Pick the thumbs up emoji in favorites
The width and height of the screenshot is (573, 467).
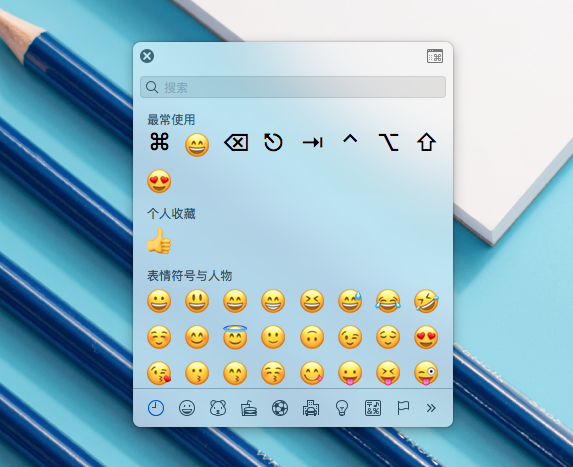[159, 241]
